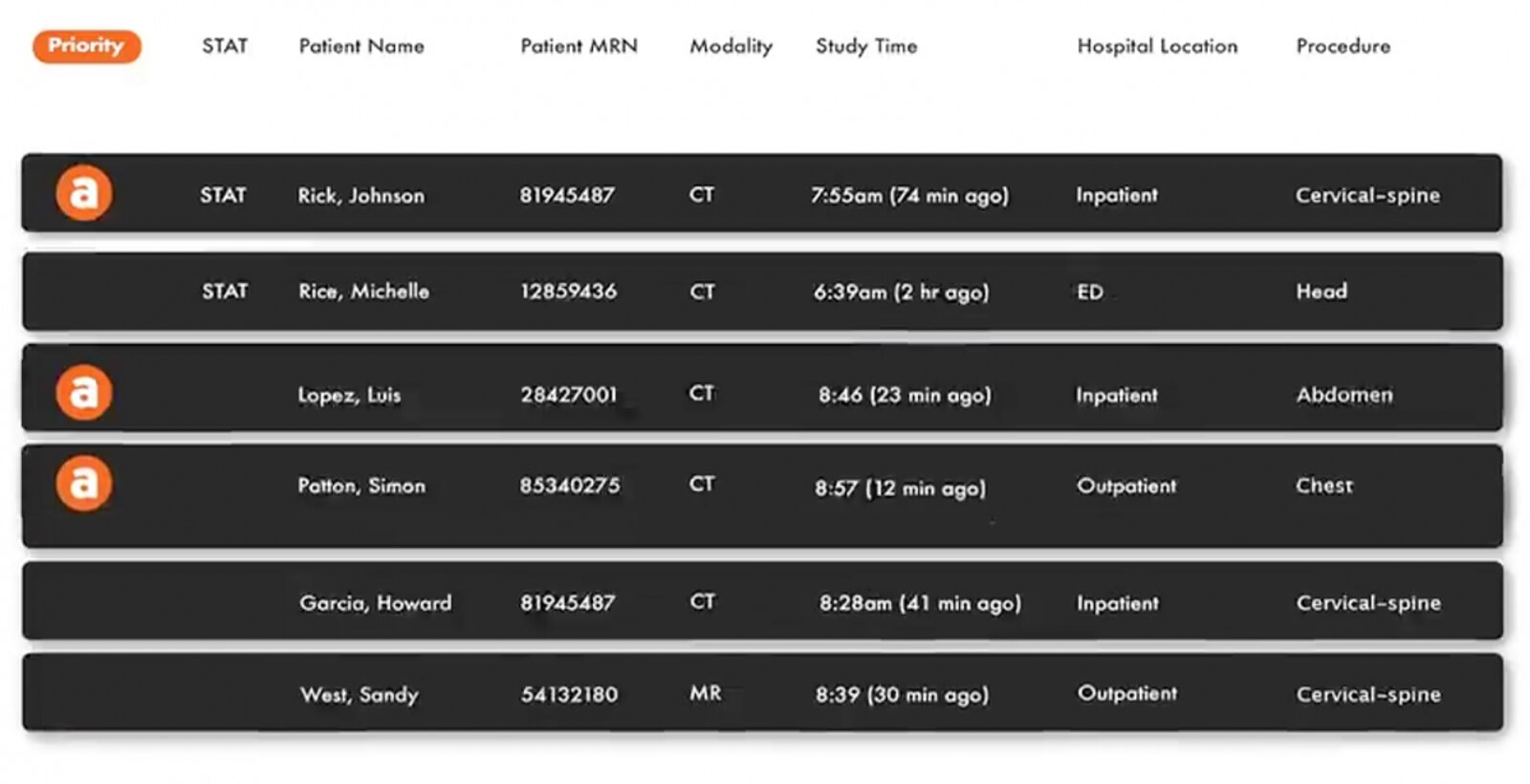Screen dimensions: 1530x784
Task: Click the STAT label for Rice, Michelle
Action: tap(225, 292)
